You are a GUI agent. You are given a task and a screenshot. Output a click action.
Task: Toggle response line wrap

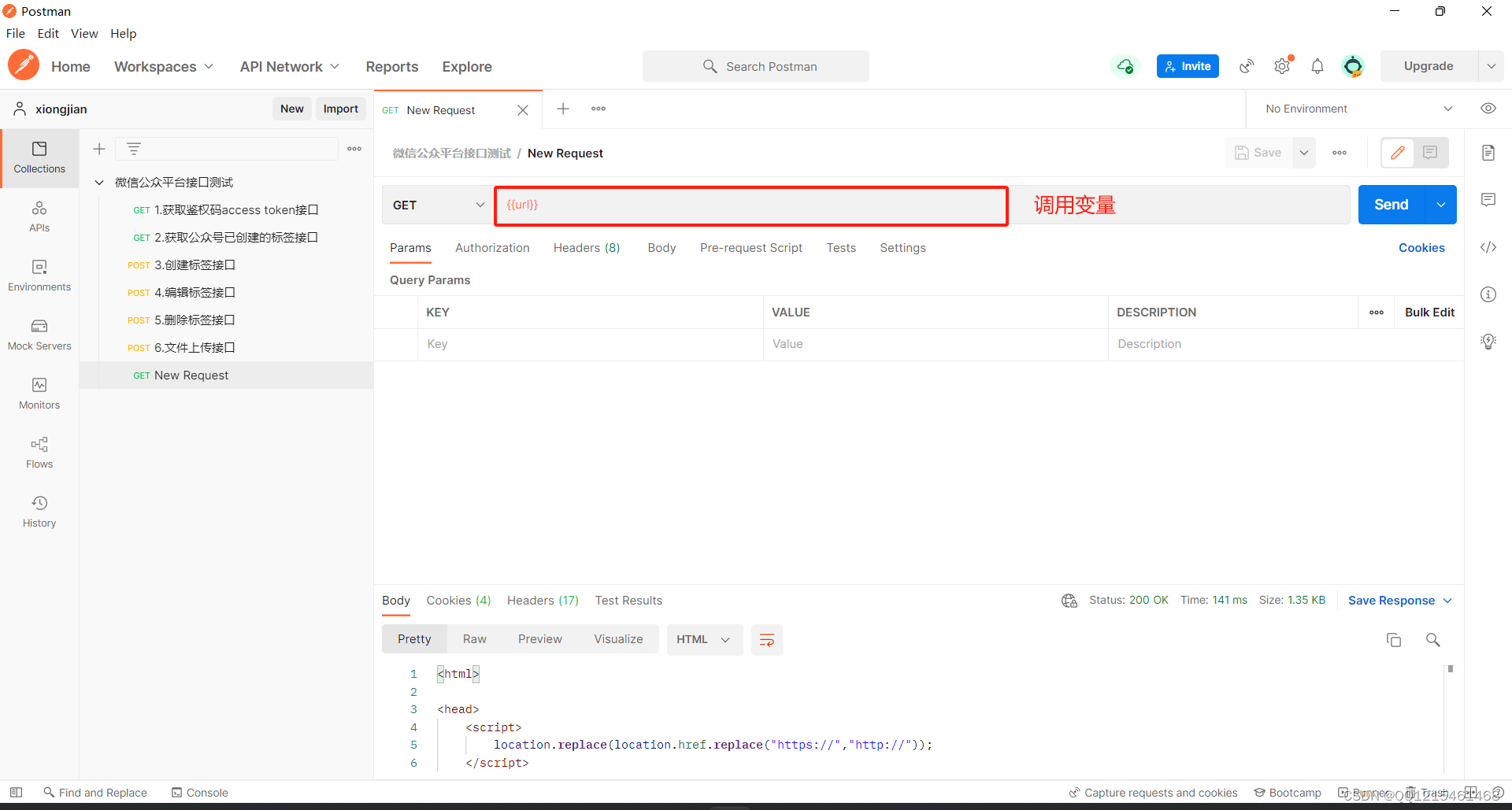click(767, 640)
